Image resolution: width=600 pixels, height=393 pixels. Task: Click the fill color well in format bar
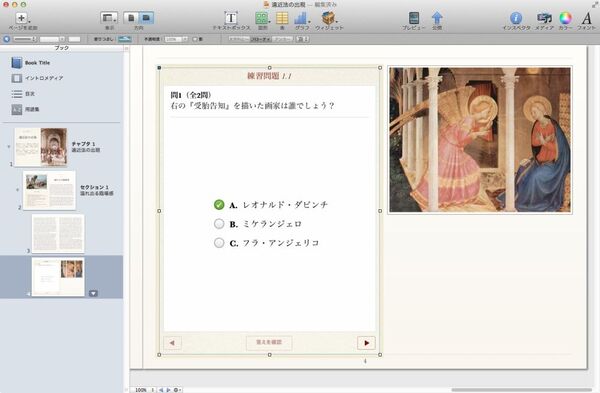coord(125,39)
